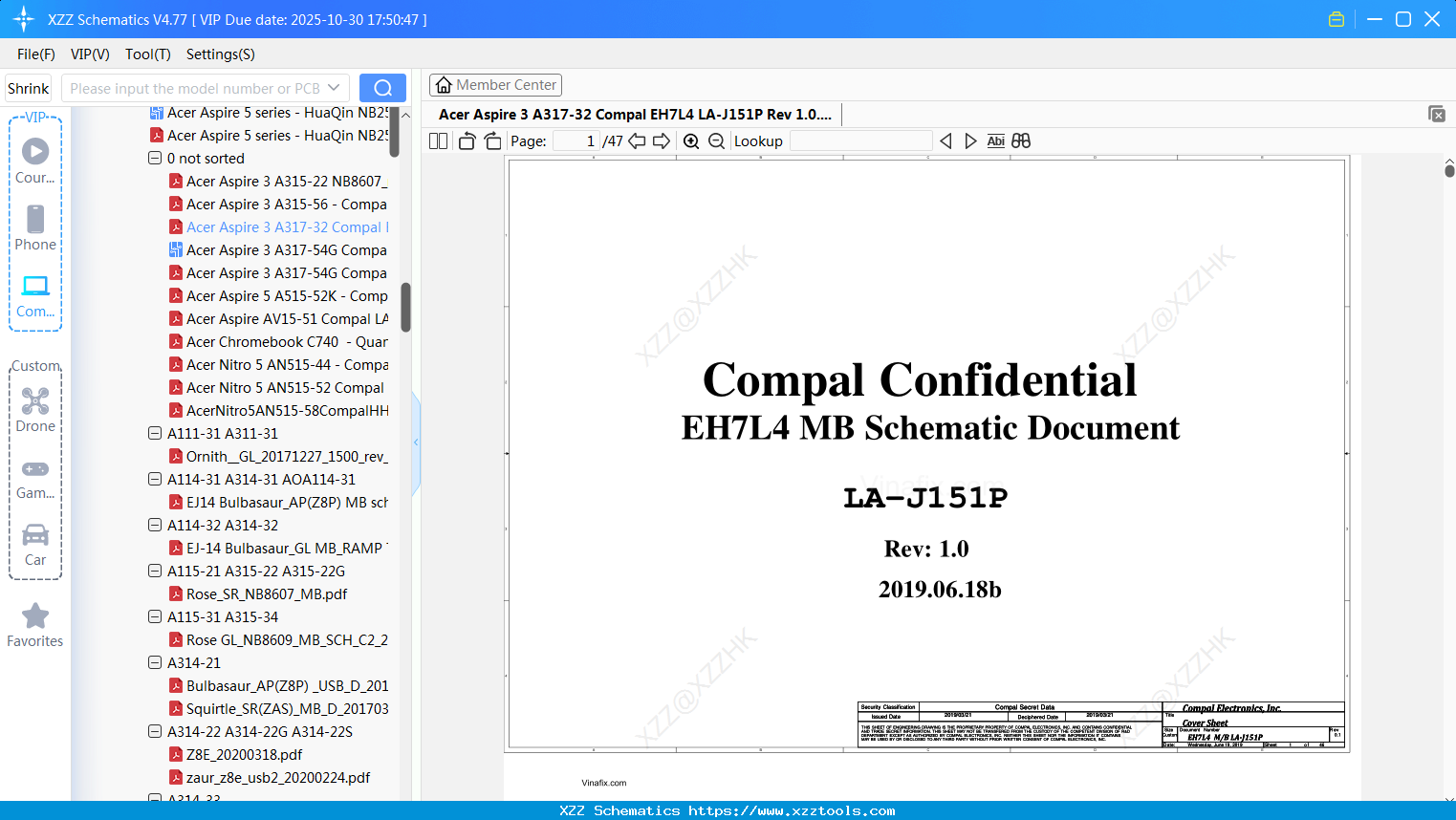Rotate page clockwise
The width and height of the screenshot is (1456, 820).
(x=492, y=141)
